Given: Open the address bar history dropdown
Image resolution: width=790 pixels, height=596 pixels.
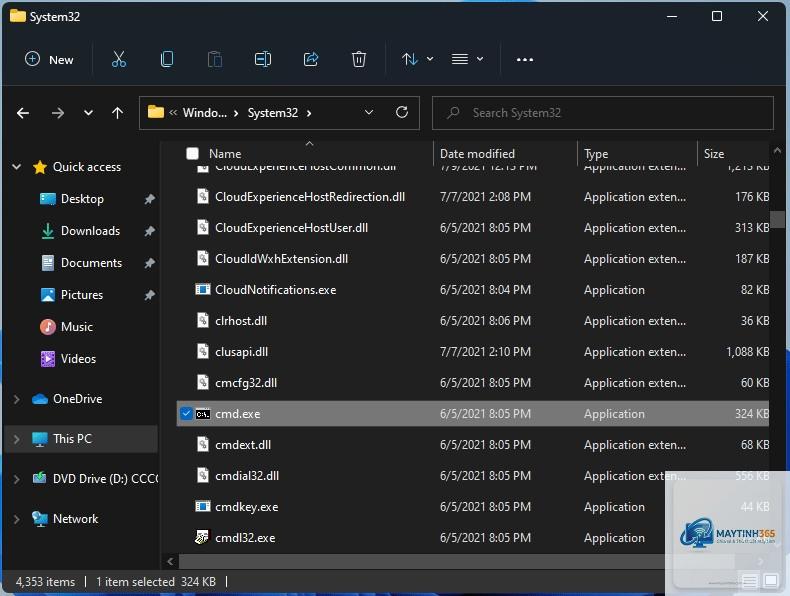Looking at the screenshot, I should click(x=369, y=112).
